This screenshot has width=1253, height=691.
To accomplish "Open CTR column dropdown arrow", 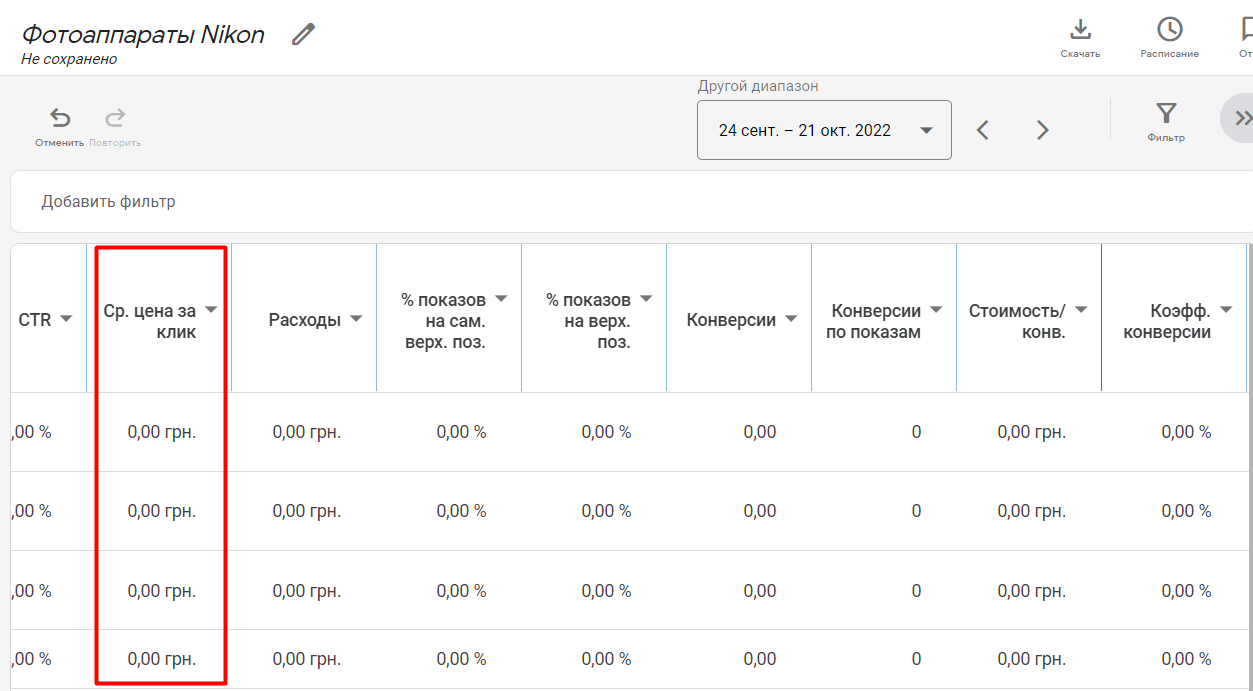I will pos(66,319).
